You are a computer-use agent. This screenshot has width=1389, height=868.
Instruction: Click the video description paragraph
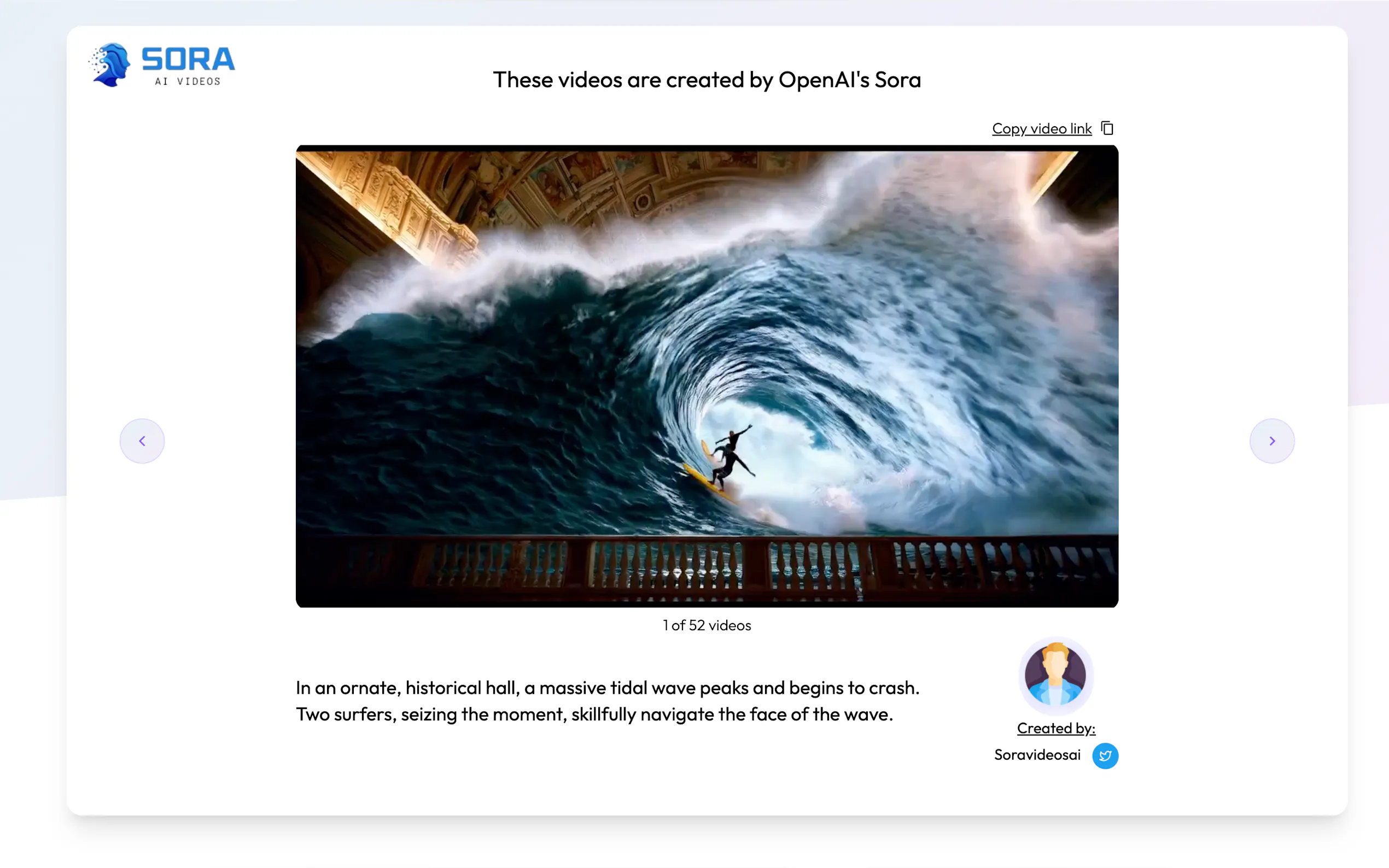tap(608, 701)
